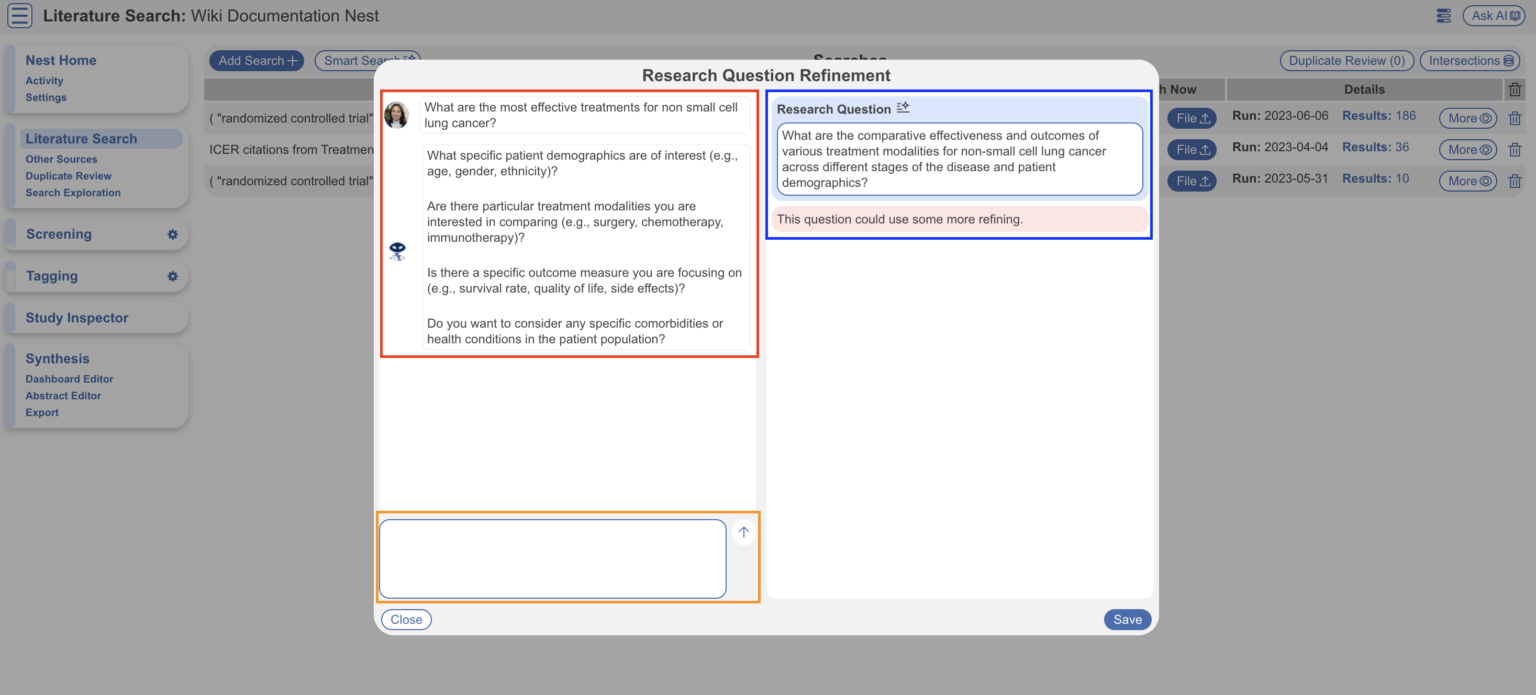Click the Ask AI button
1536x695 pixels.
click(1493, 15)
